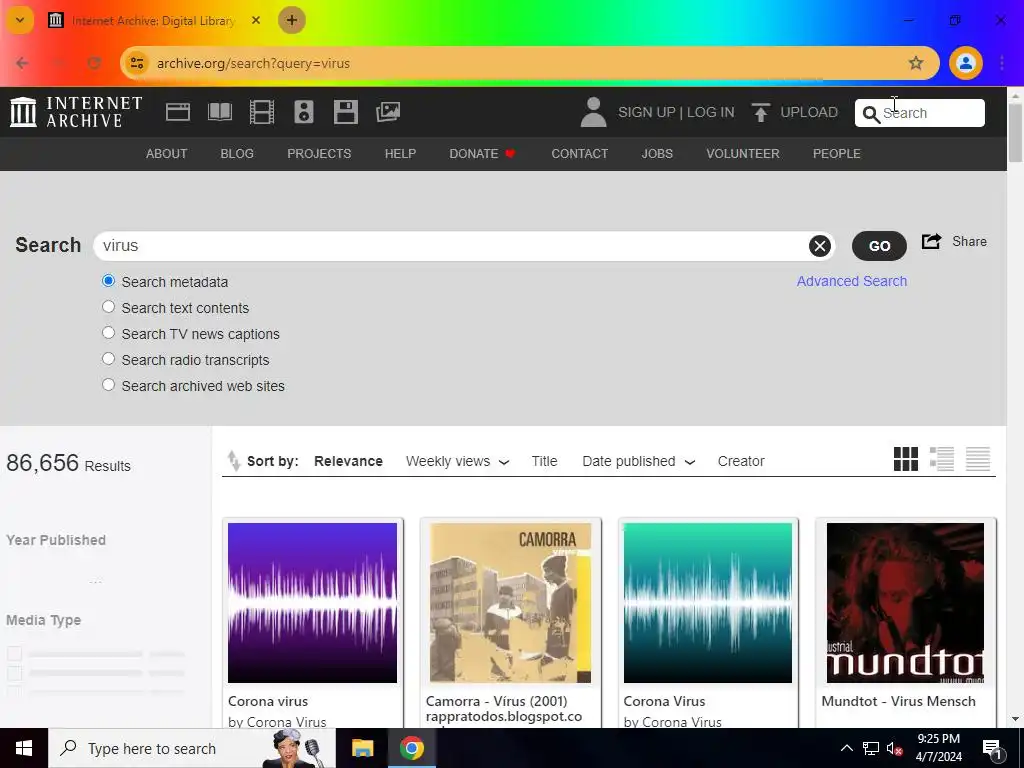Open Camorra - Vírus (2001) thumbnail
This screenshot has width=1024, height=768.
[x=510, y=602]
